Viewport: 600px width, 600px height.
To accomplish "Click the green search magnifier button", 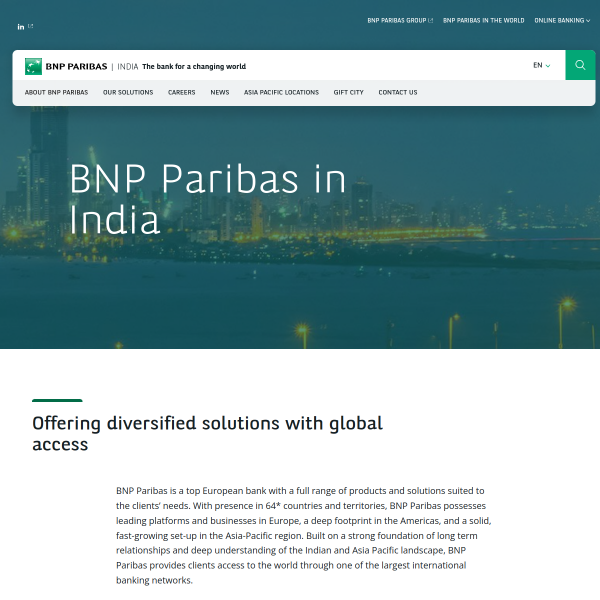I will click(x=580, y=65).
